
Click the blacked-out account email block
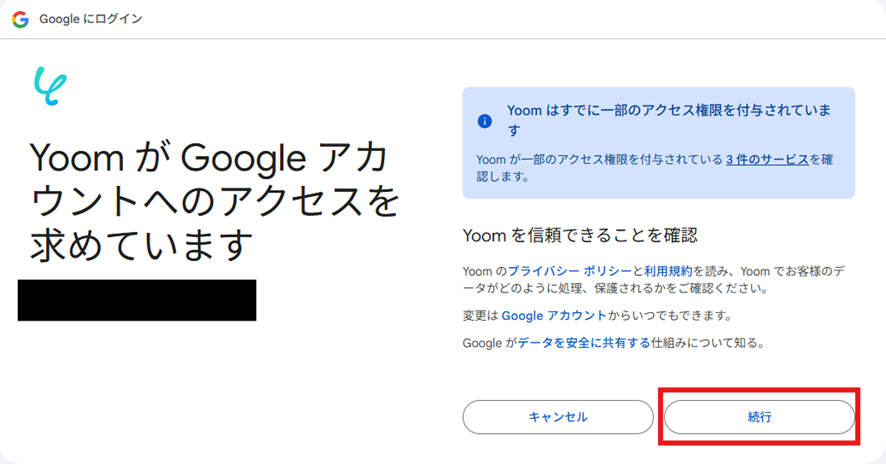pyautogui.click(x=137, y=300)
